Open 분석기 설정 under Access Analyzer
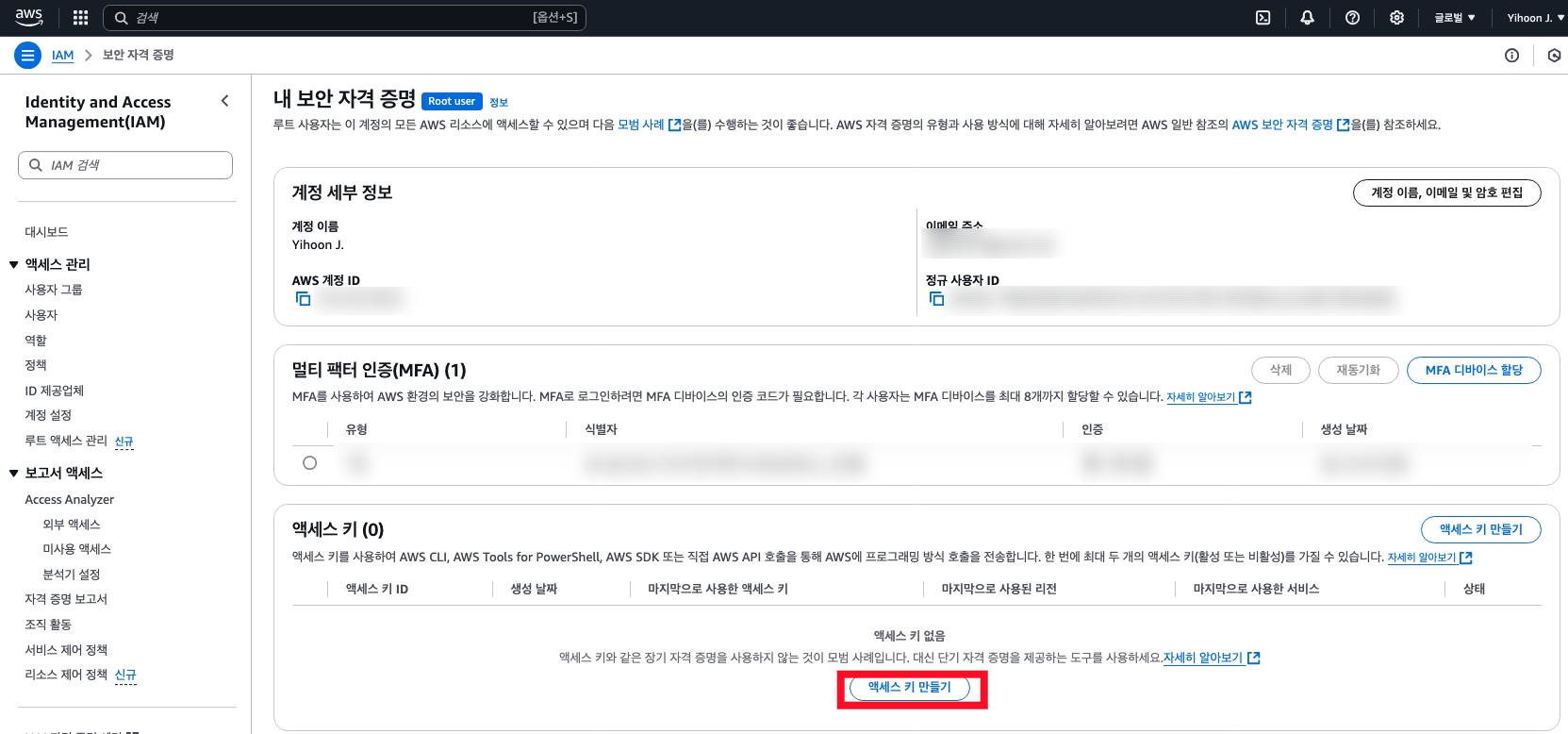Screen dimensions: 1568x734 (72, 575)
